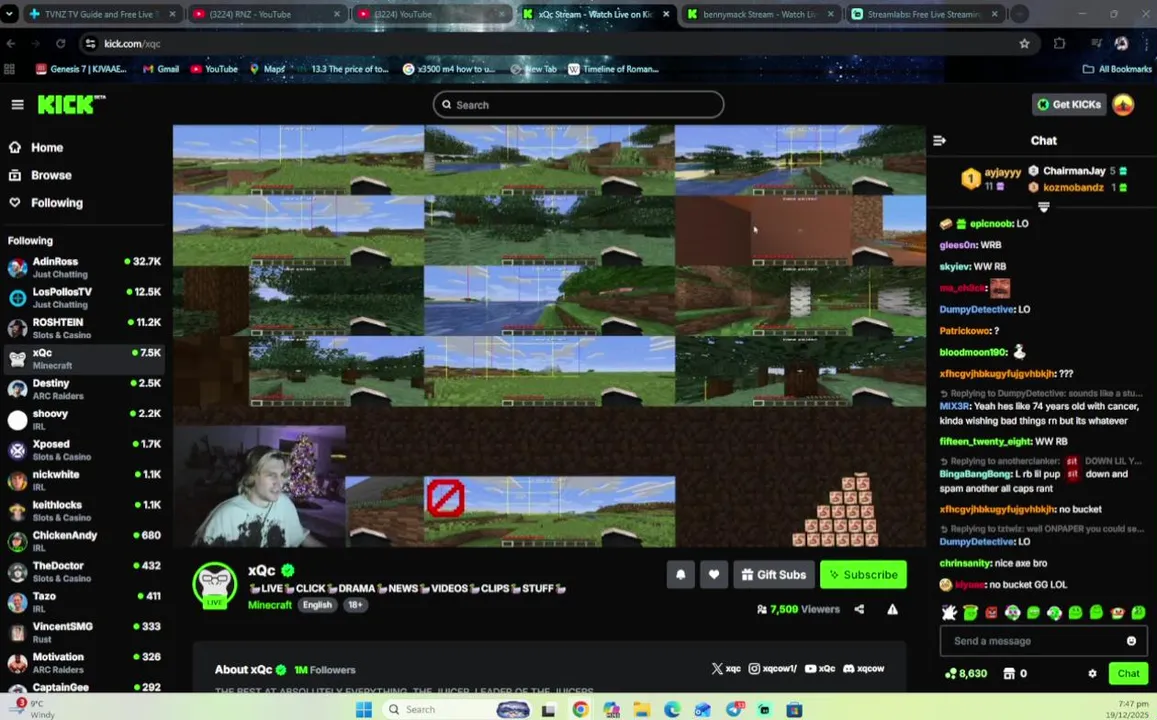Screen dimensions: 1157x720
Task: Open the chat shop icon
Action: tap(1009, 674)
